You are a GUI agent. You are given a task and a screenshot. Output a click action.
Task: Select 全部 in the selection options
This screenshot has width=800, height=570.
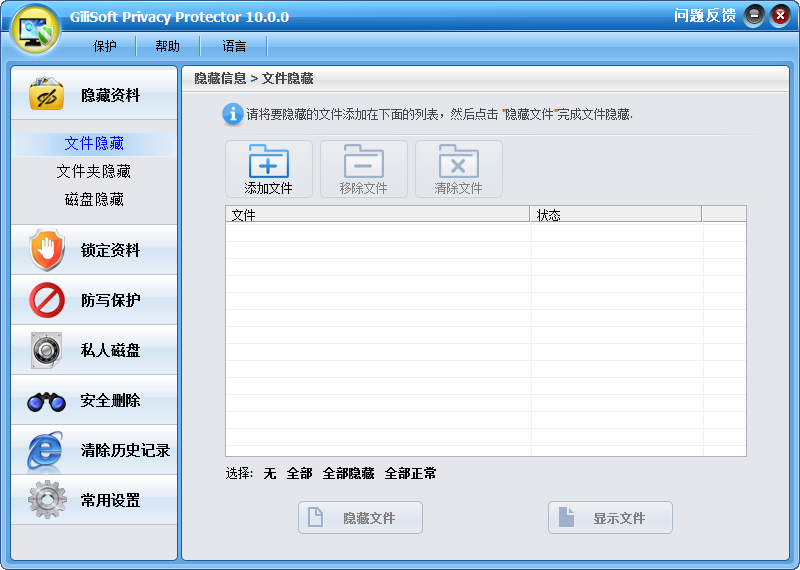299,474
